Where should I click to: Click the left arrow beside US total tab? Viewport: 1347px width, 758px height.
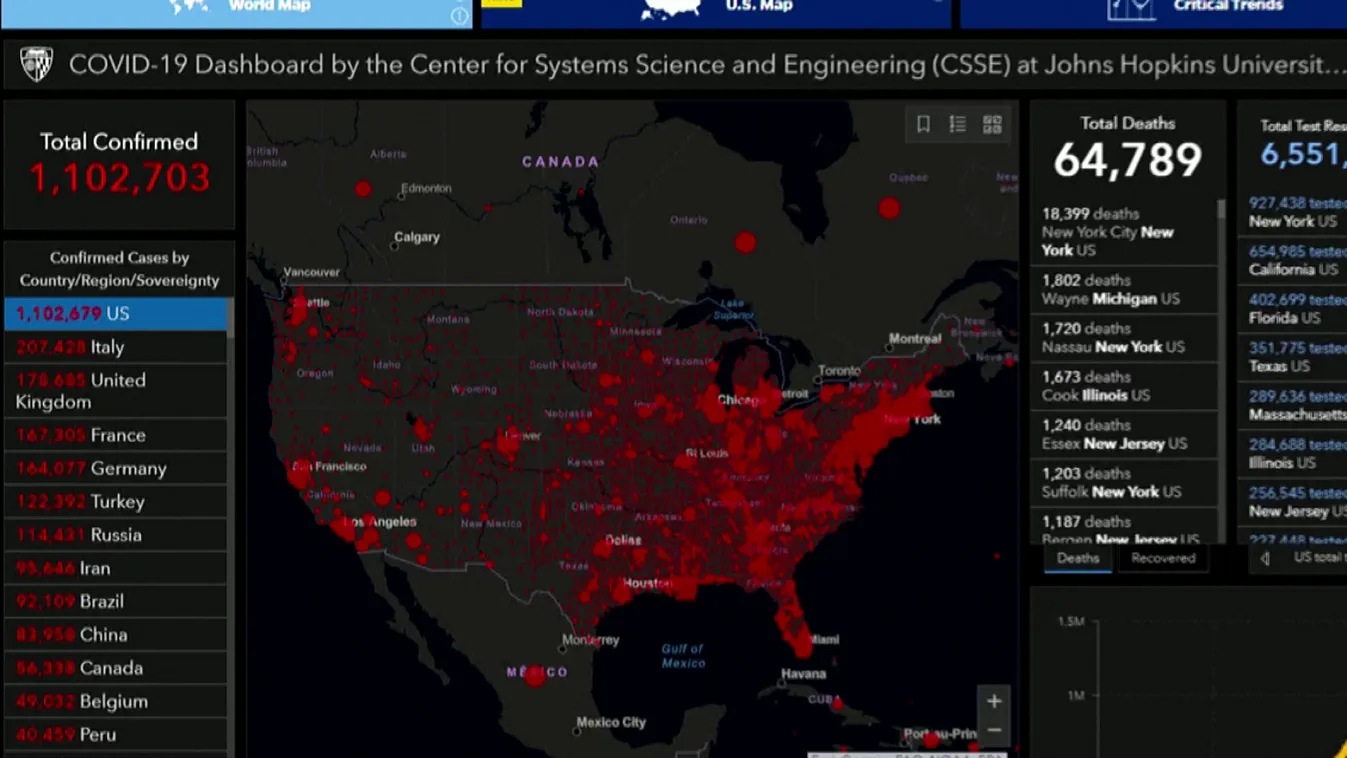1265,558
